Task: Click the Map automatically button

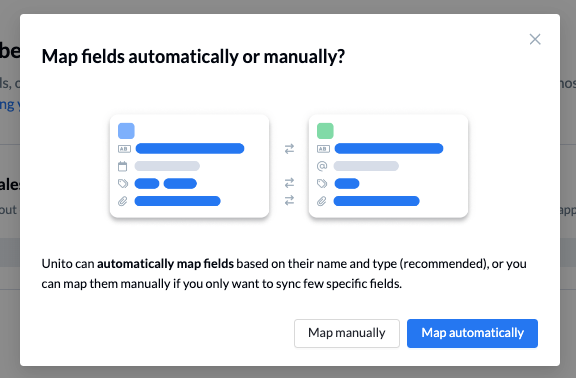Action: [472, 333]
